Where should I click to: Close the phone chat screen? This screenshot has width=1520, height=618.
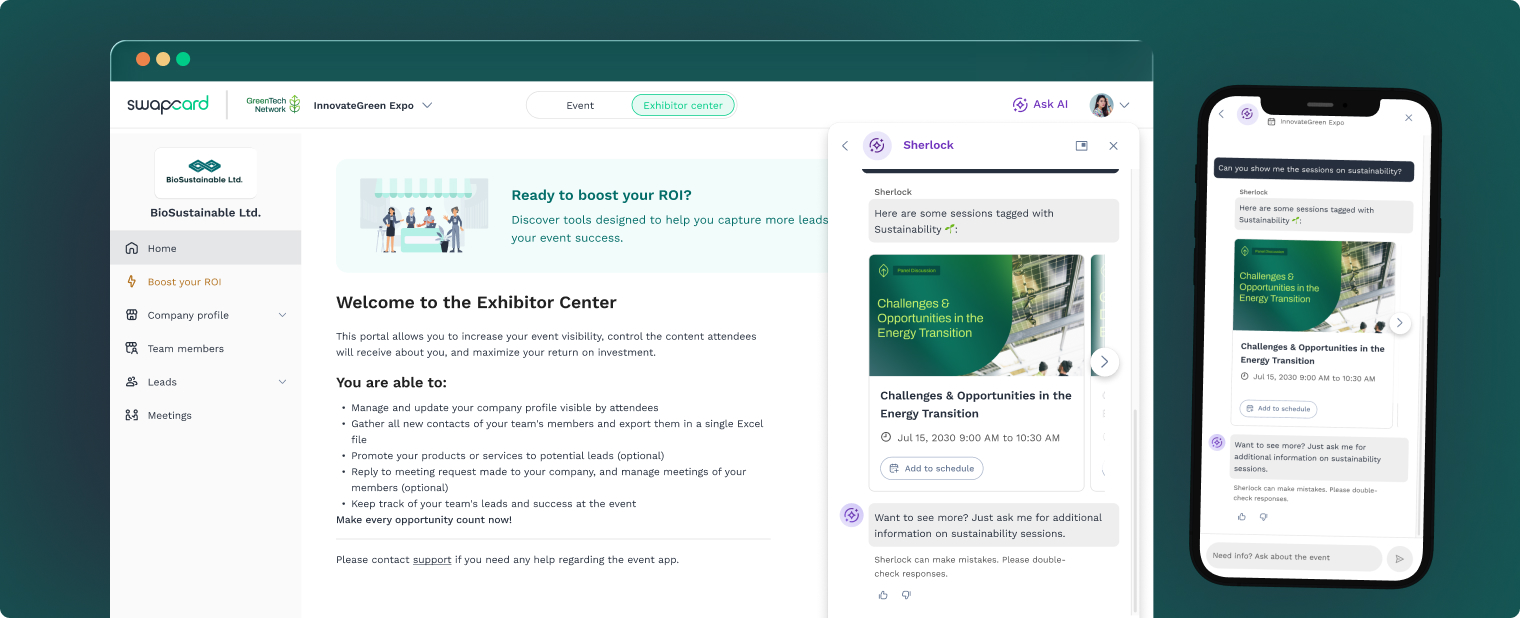click(x=1409, y=118)
